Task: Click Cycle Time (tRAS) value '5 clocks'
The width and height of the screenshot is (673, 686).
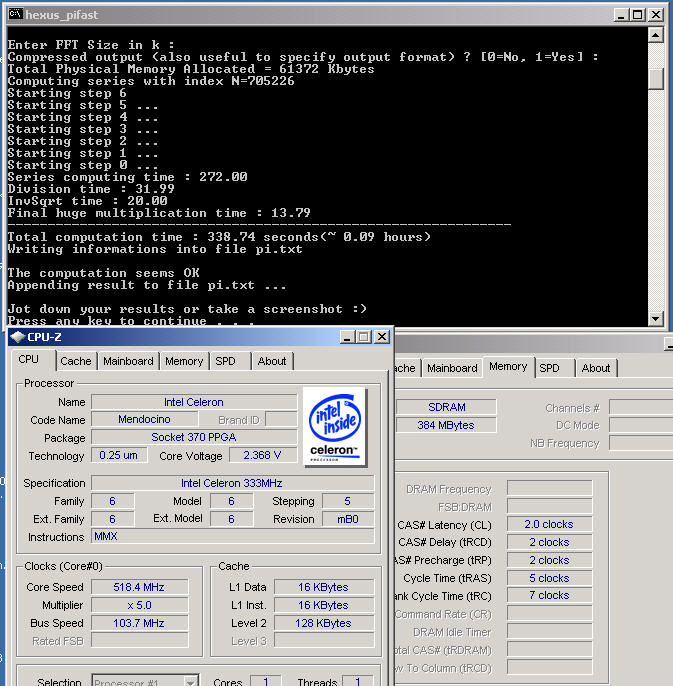Action: coord(550,578)
